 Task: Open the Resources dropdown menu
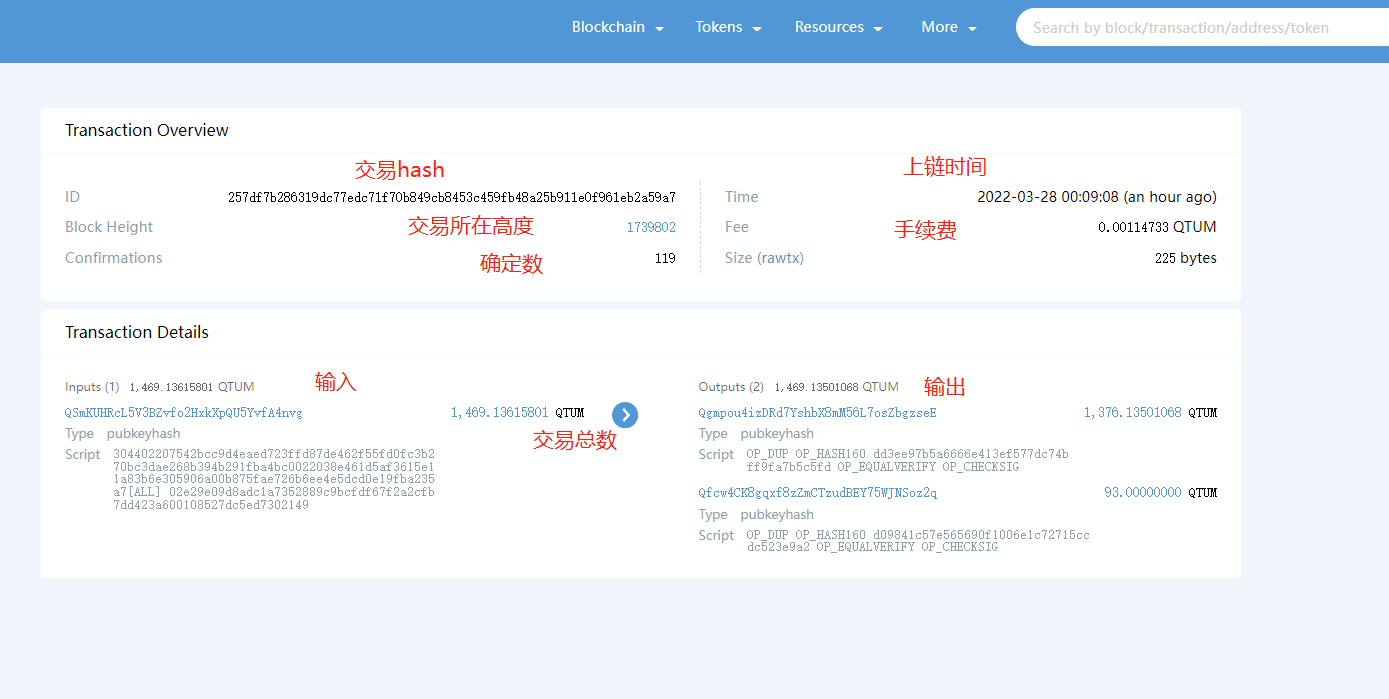[x=838, y=28]
